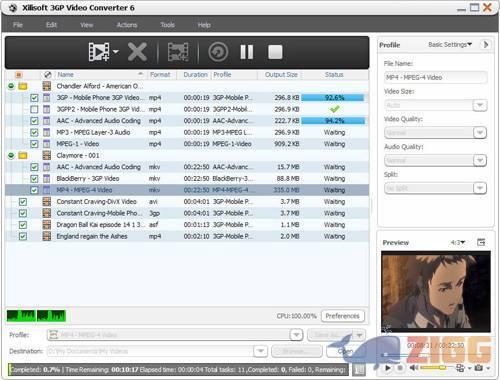The image size is (500, 380).
Task: Pause conversion with the Pause icon
Action: pos(247,52)
